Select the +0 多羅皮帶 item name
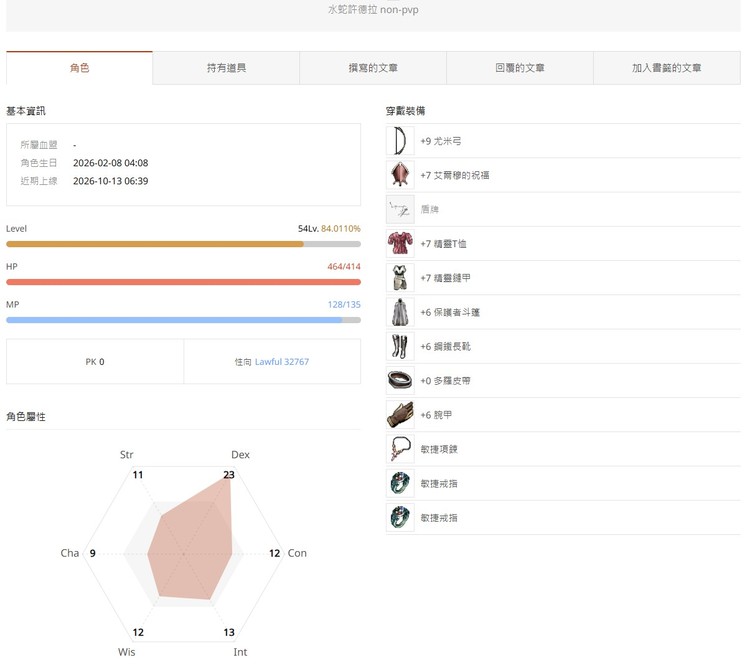750x665 pixels. click(x=445, y=381)
